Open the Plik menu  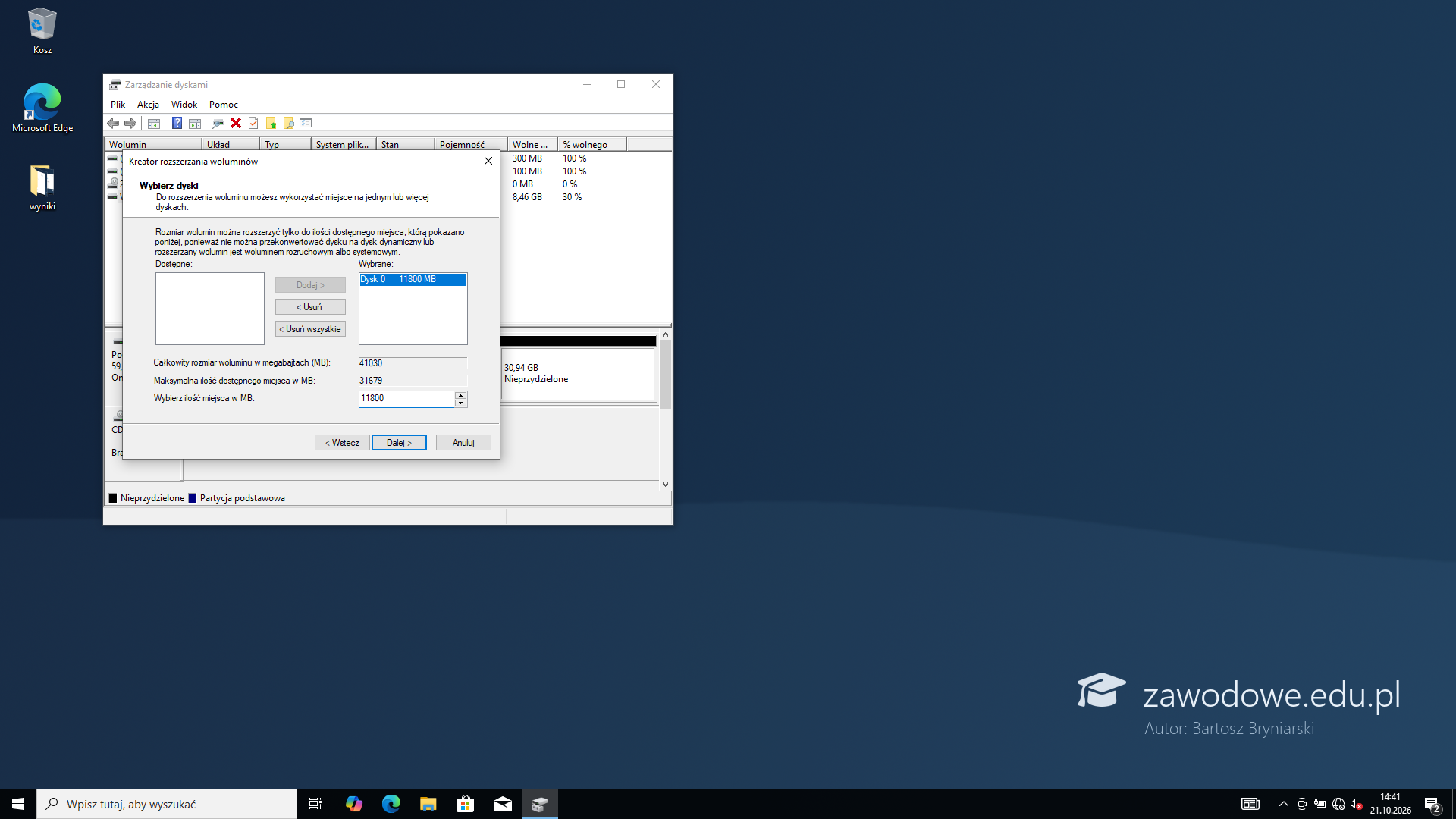[x=118, y=105]
